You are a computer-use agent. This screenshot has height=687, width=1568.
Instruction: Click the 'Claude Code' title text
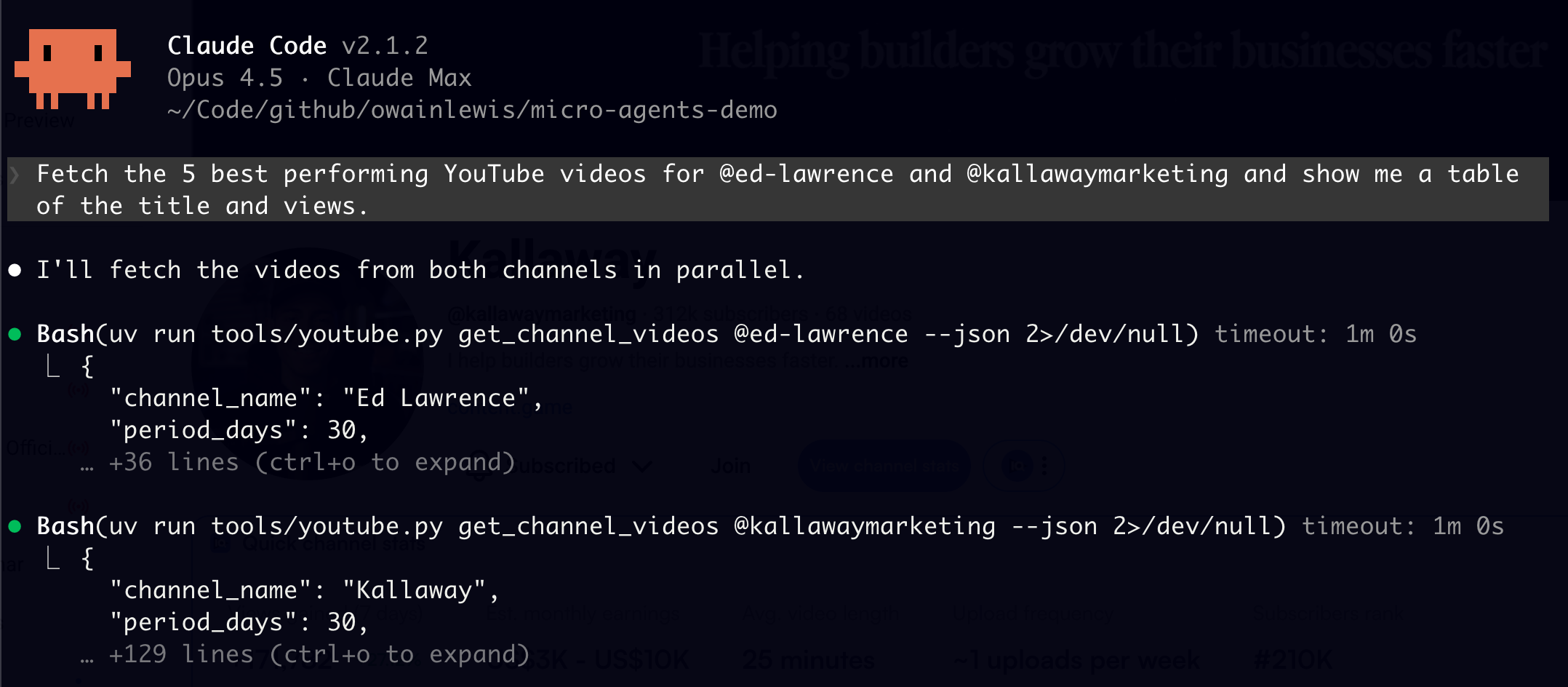[247, 46]
